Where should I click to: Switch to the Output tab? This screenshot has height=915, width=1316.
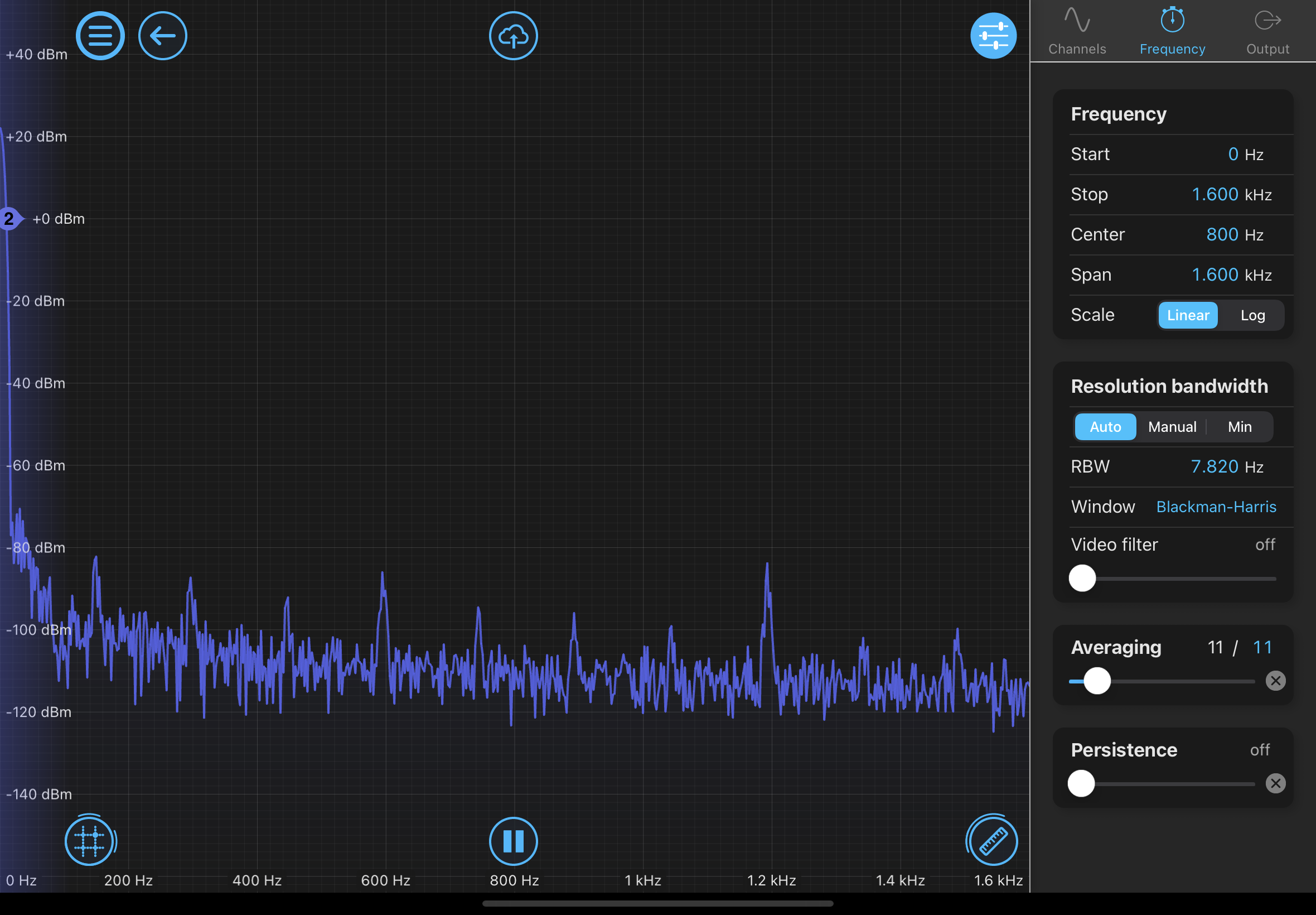(x=1267, y=32)
